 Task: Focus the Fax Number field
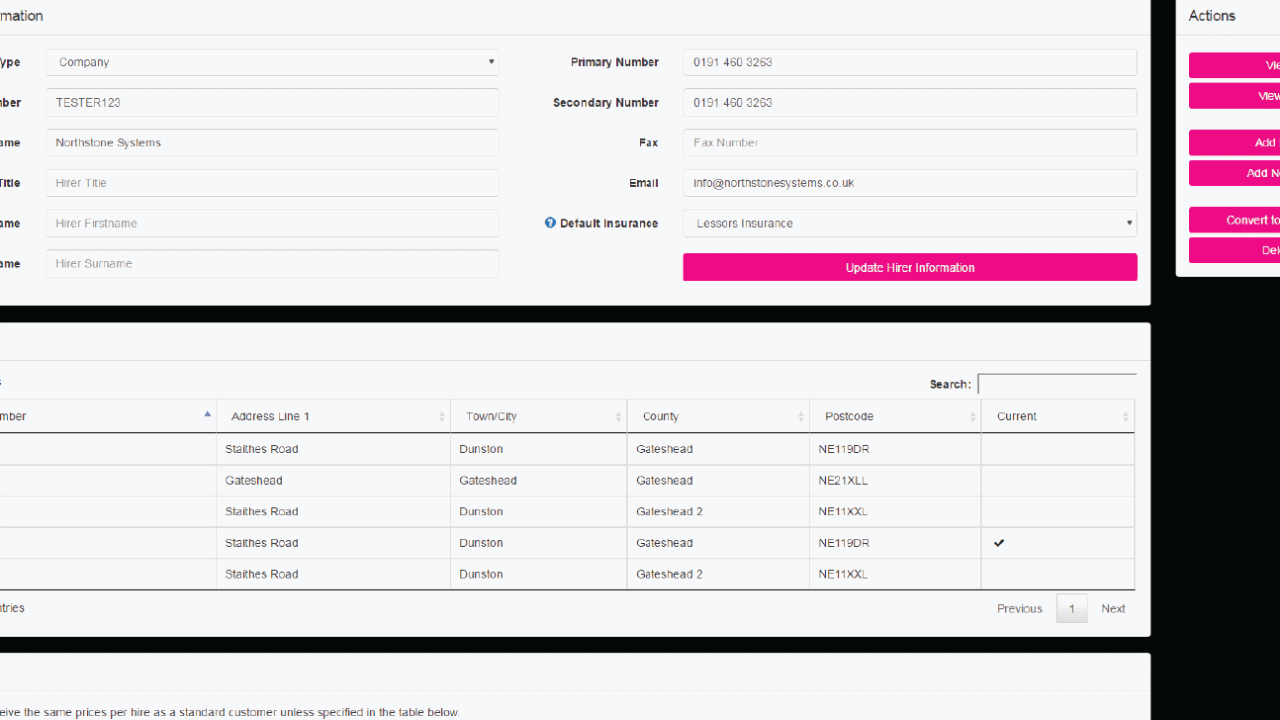[x=909, y=143]
